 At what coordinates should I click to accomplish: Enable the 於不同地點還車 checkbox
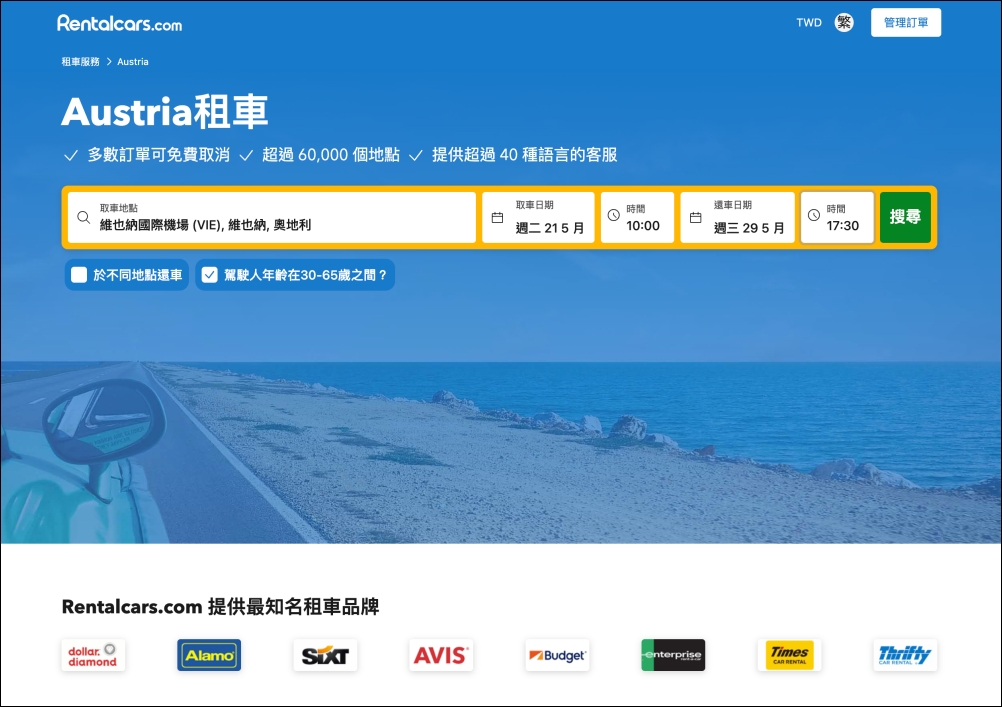[x=79, y=275]
